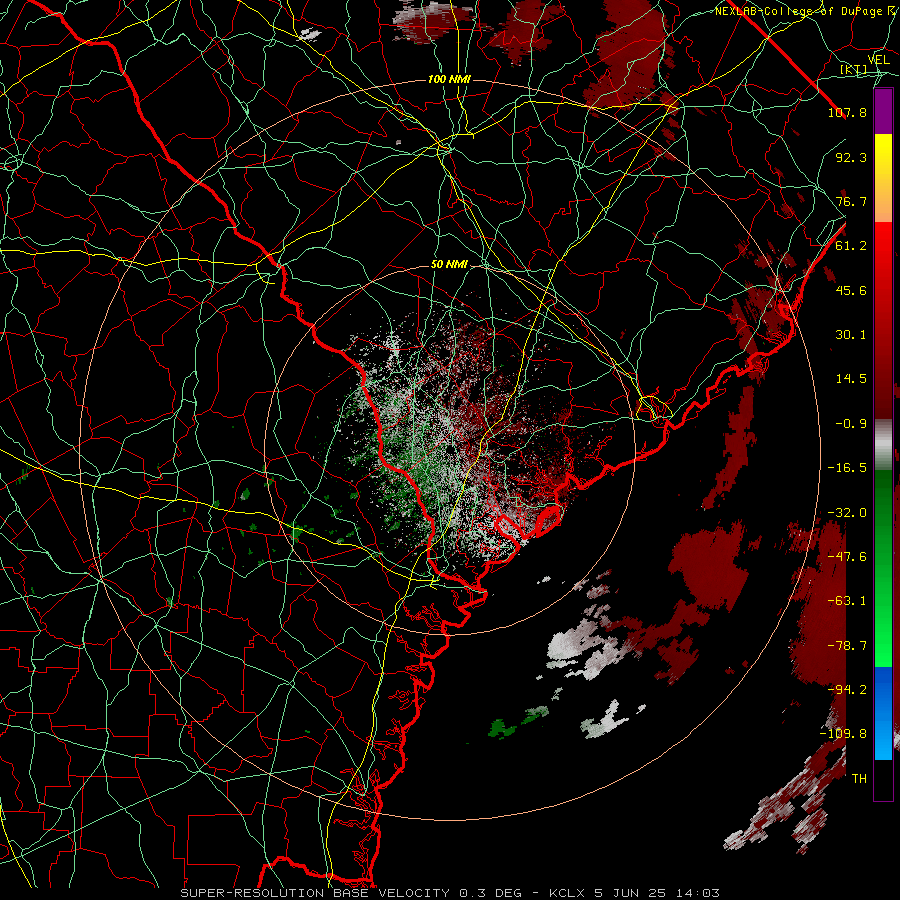Click the -0.9 velocity scale label
This screenshot has height=900, width=900.
[851, 424]
